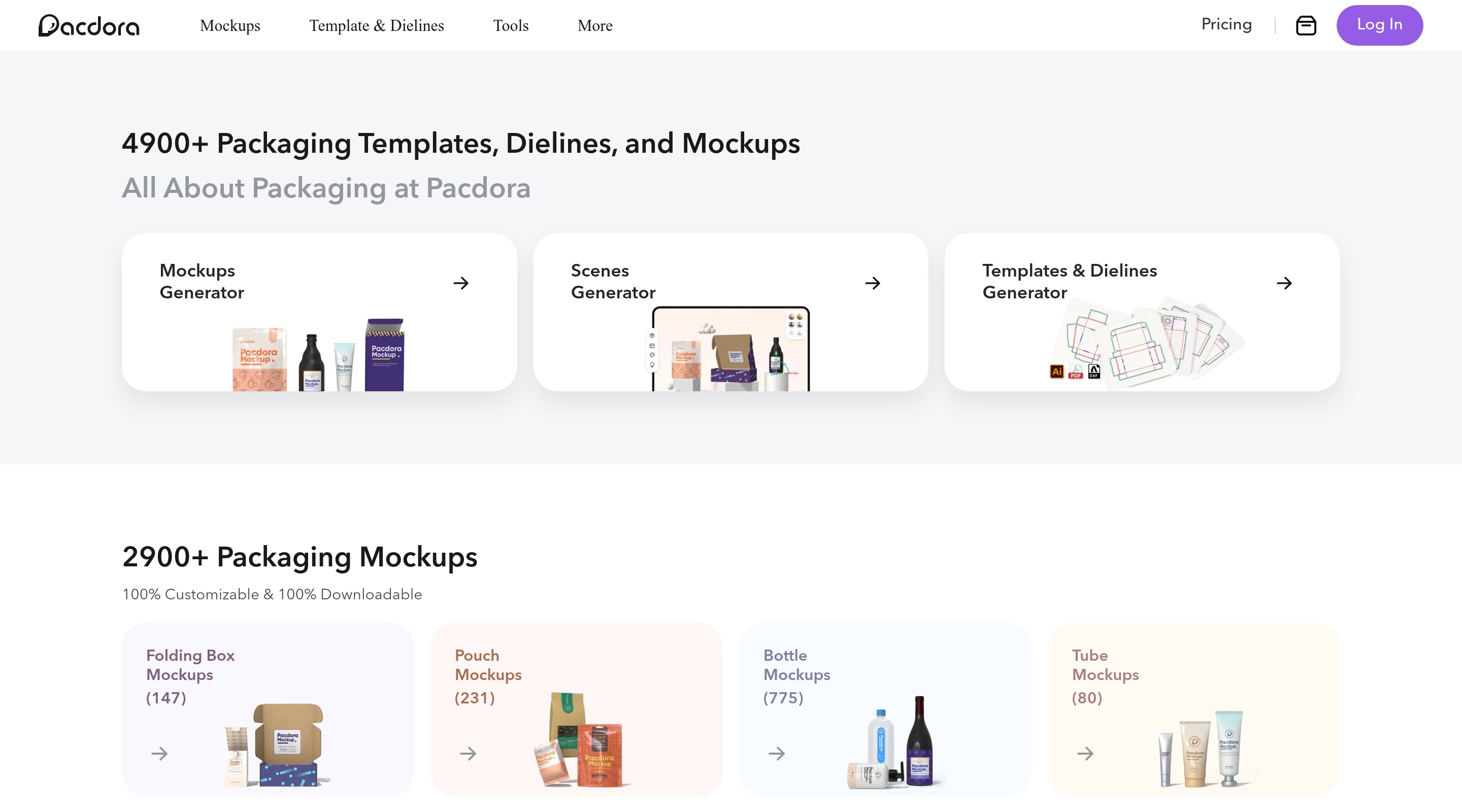
Task: Click the arrow under Tube Mockups
Action: pos(1085,753)
